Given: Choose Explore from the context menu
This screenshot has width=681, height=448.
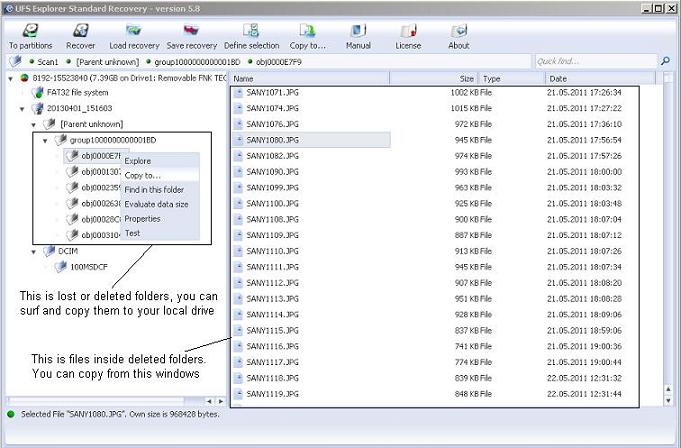Looking at the screenshot, I should [138, 161].
